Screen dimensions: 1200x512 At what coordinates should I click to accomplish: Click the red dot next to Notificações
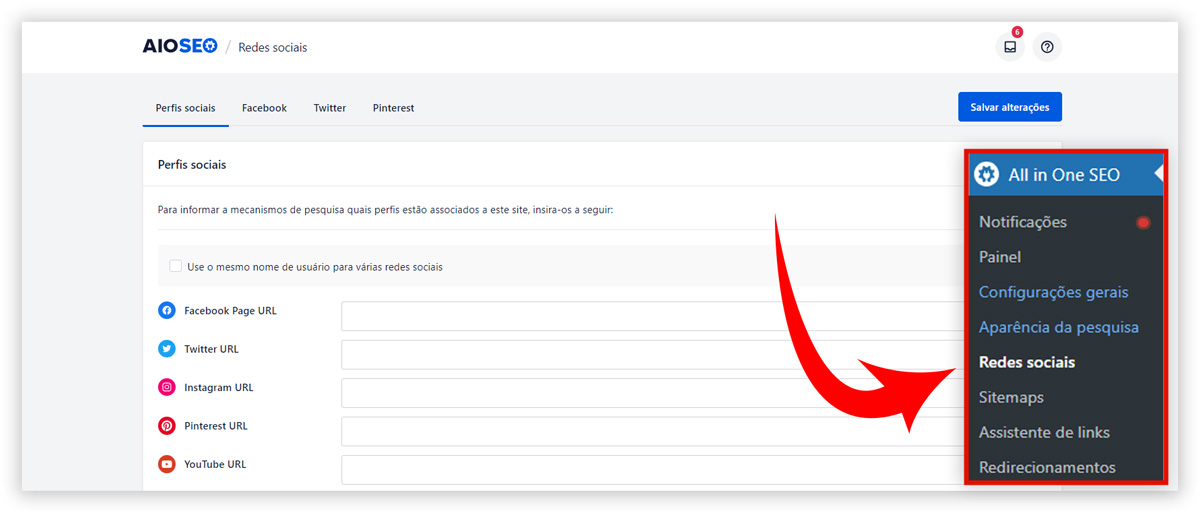tap(1143, 222)
